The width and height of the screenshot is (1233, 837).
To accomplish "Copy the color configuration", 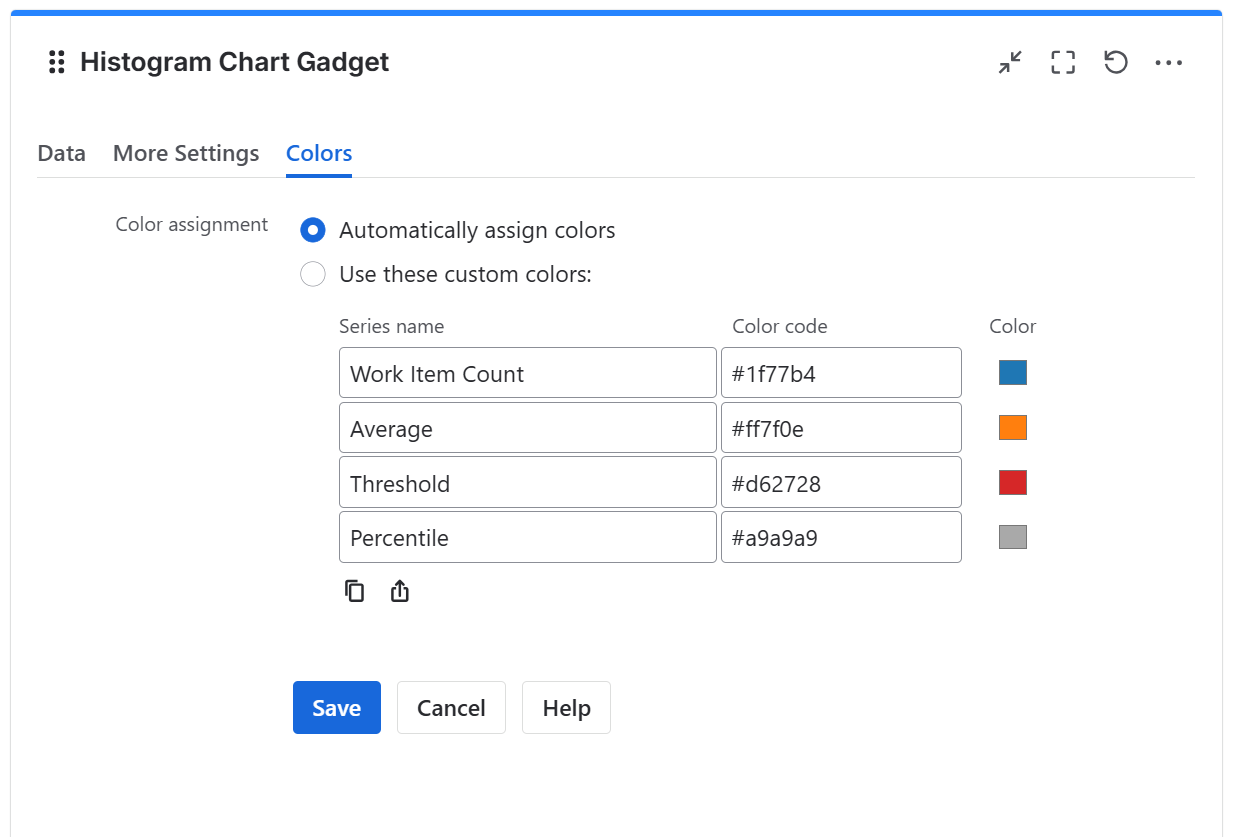I will [x=354, y=590].
